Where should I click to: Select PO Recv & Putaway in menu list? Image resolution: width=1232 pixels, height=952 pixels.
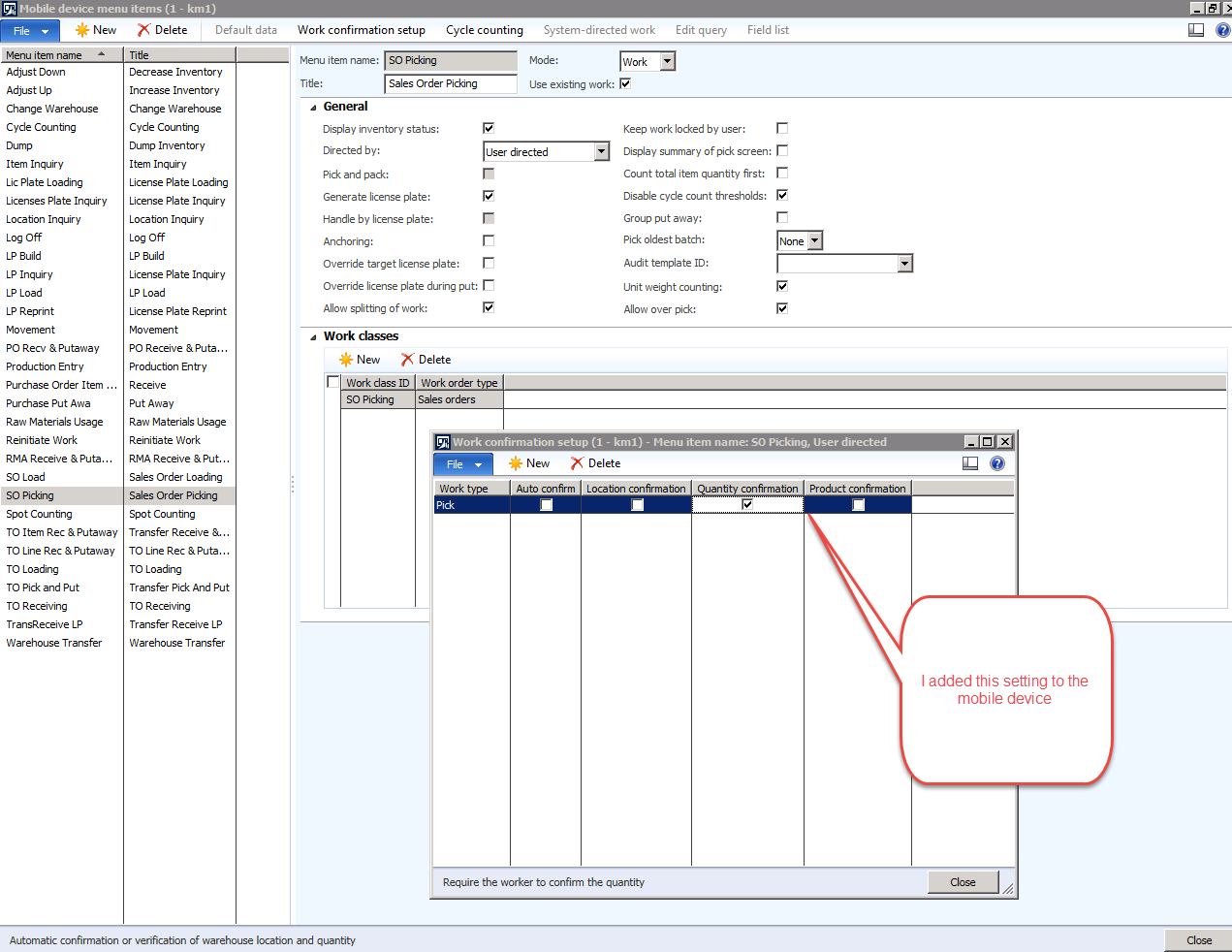pos(53,348)
